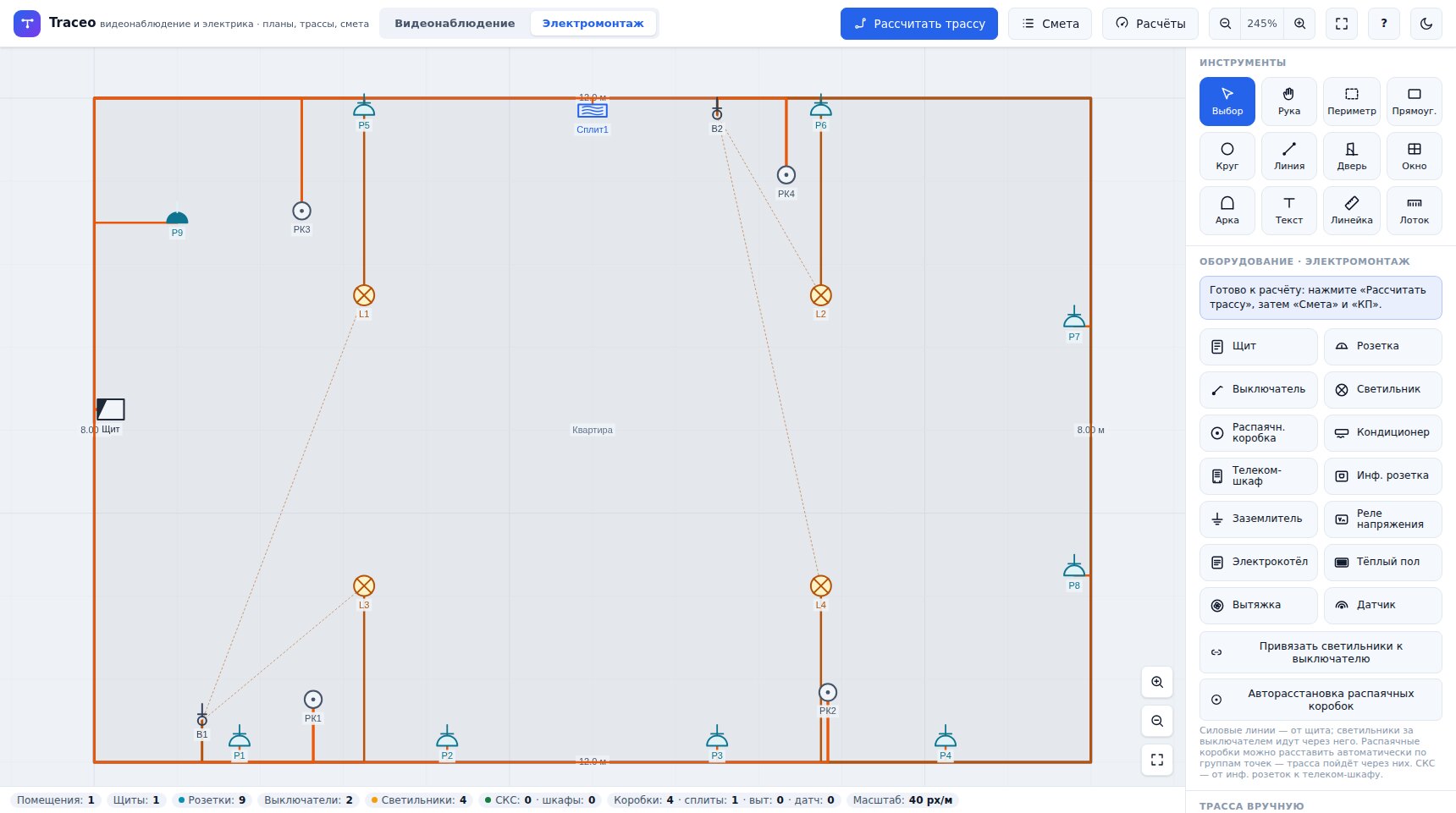The image size is (1456, 813).
Task: Add a Тёплый пол heated floor
Action: click(1383, 562)
